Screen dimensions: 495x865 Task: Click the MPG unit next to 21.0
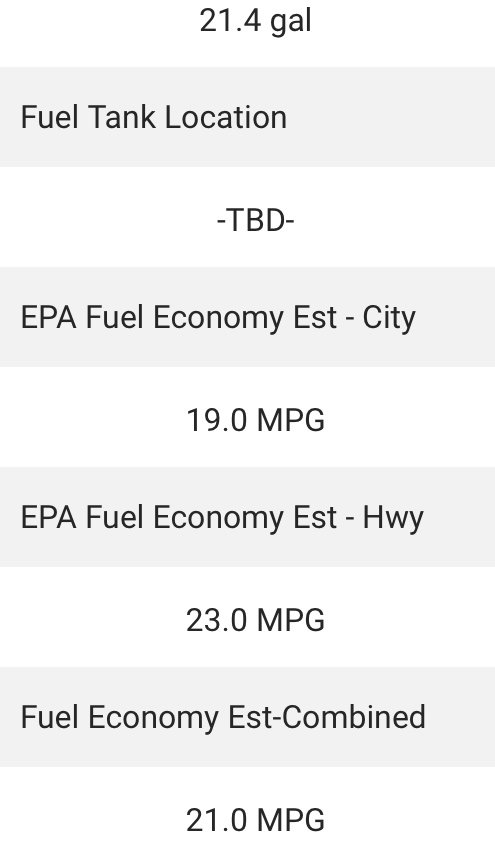[291, 820]
